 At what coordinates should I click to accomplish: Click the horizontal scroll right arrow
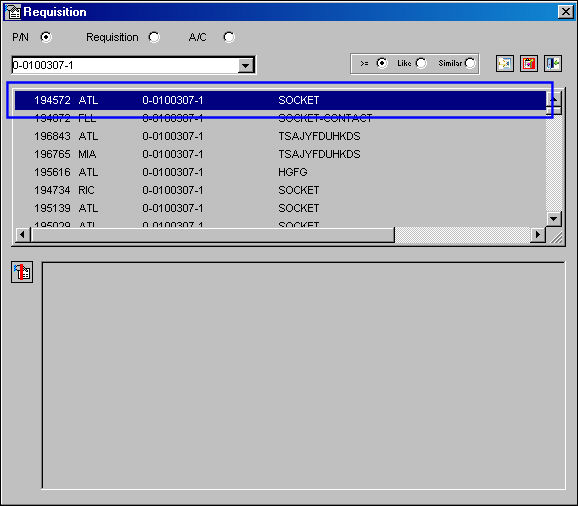(x=538, y=234)
